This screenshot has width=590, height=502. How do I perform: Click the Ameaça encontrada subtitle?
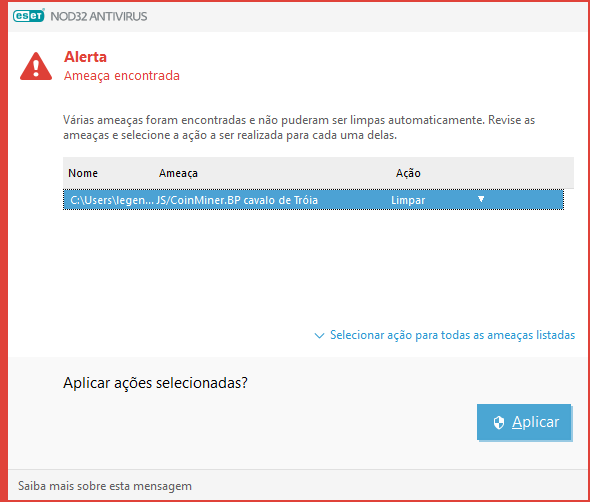(x=122, y=76)
